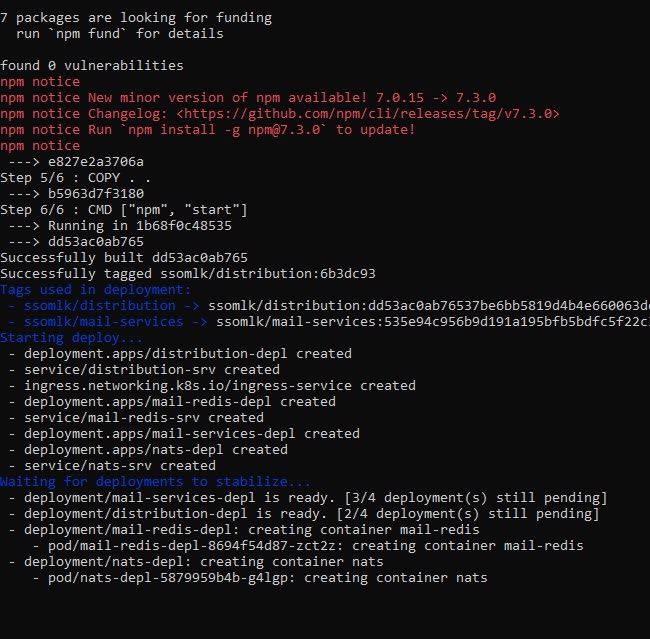Click the 'Step 5/6 : COPY . .' line

75,178
